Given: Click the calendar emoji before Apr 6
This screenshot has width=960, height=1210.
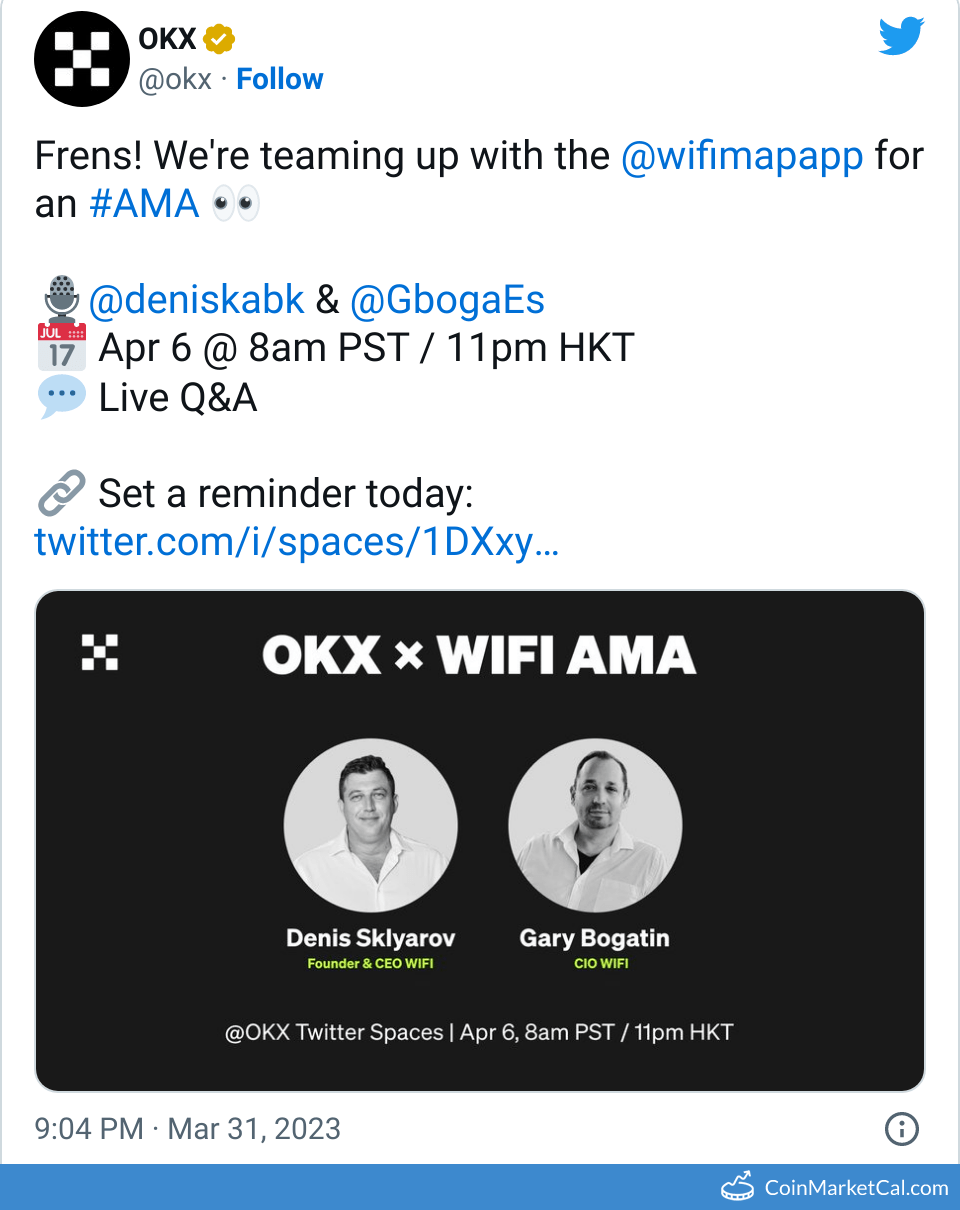Looking at the screenshot, I should [x=62, y=347].
